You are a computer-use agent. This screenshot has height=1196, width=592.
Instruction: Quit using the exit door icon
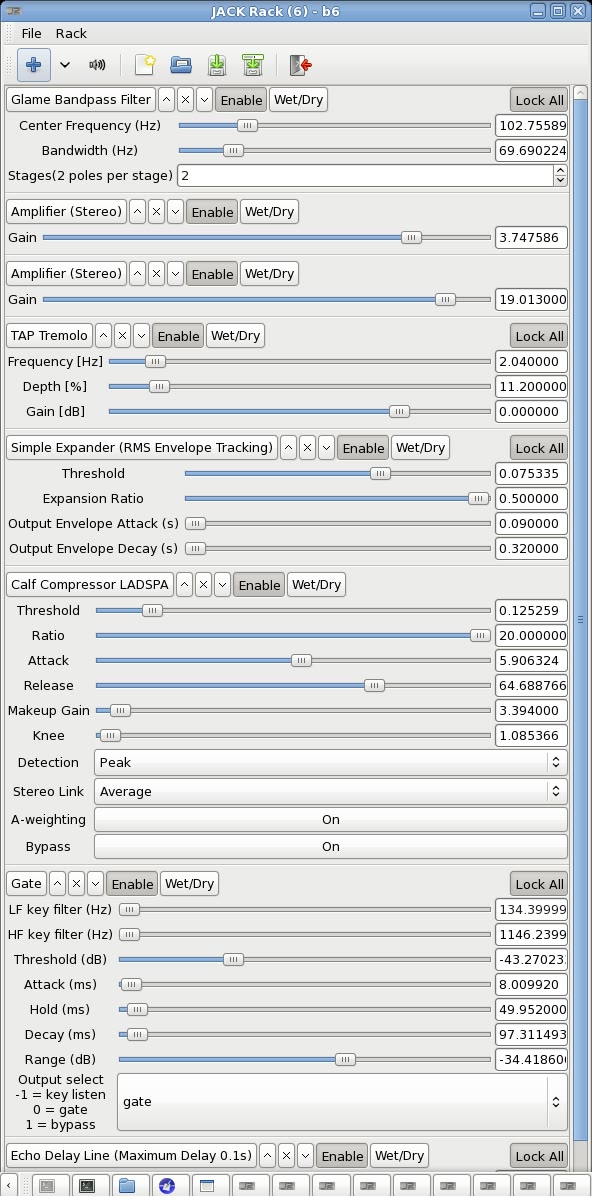click(x=301, y=65)
